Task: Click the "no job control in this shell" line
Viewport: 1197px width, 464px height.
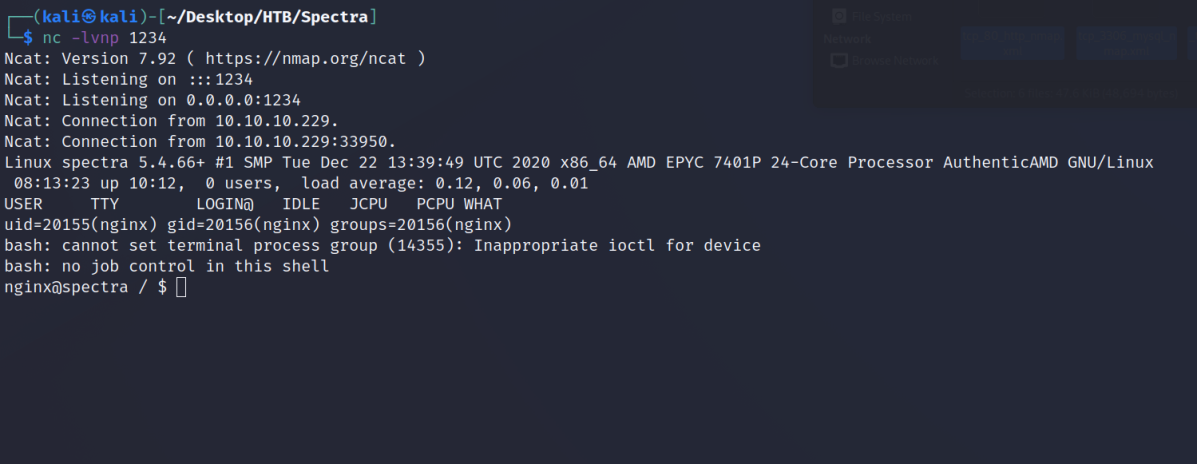Action: 167,267
